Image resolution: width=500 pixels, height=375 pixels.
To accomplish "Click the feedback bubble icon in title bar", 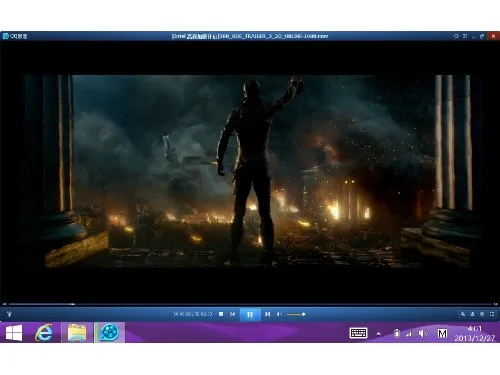I will tap(456, 36).
